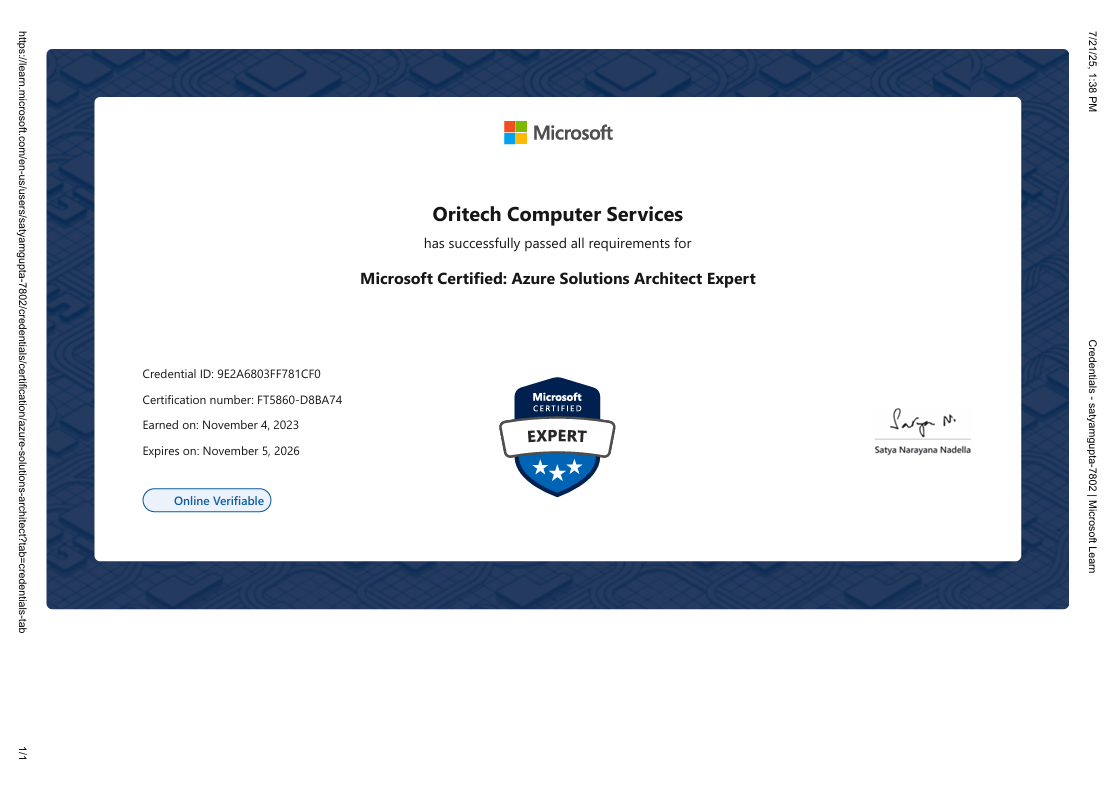Image resolution: width=1118 pixels, height=789 pixels.
Task: Click the name Satya Narayana Nadella
Action: [x=922, y=450]
